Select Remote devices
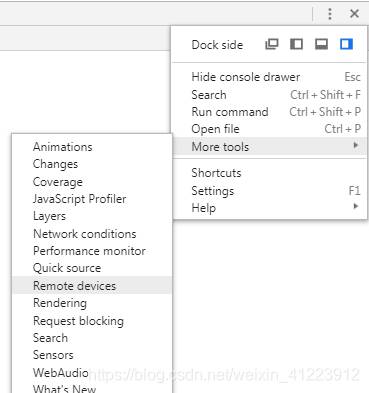This screenshot has width=369, height=393. click(92, 286)
